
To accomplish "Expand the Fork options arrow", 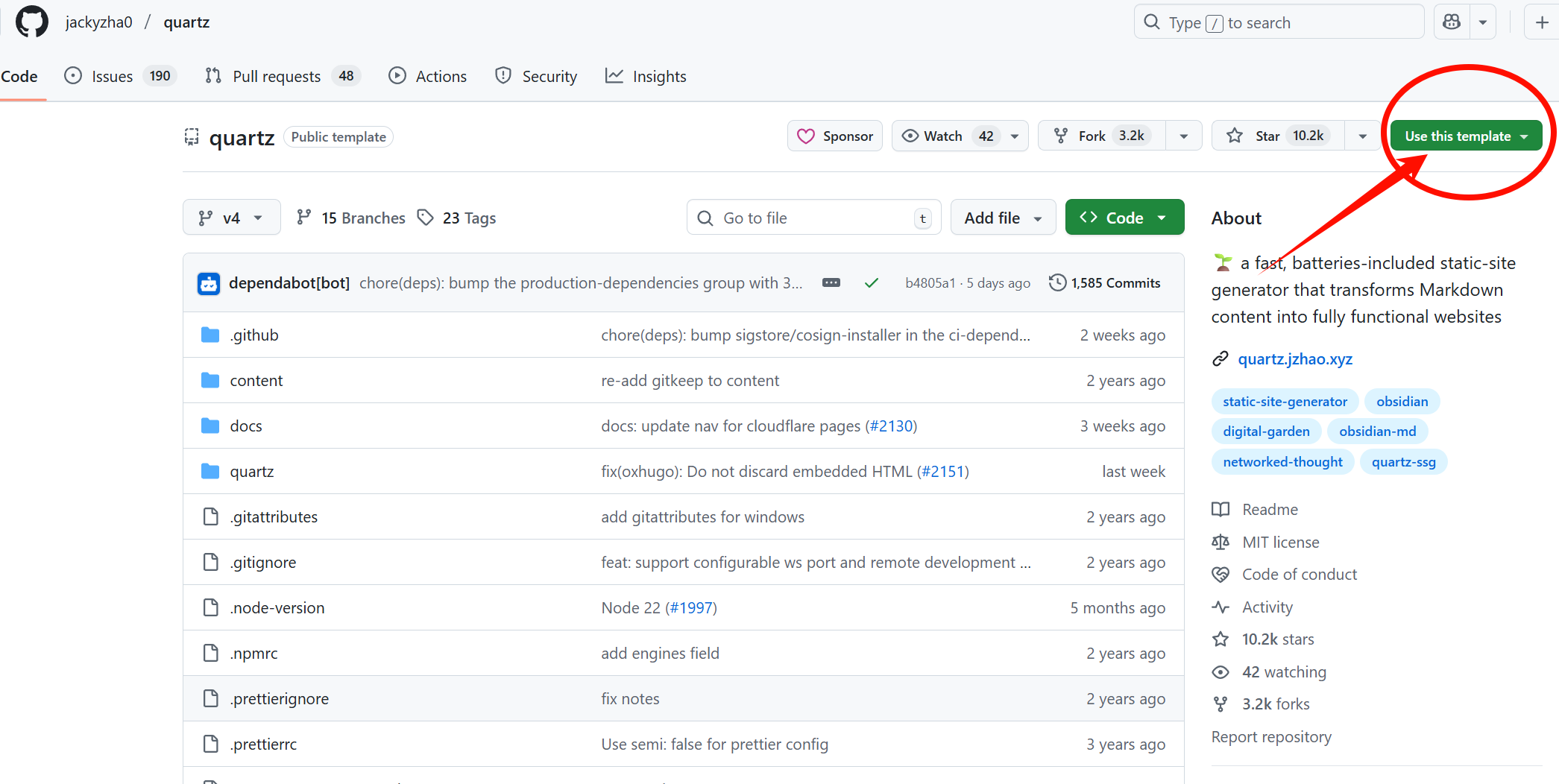I will pyautogui.click(x=1183, y=136).
